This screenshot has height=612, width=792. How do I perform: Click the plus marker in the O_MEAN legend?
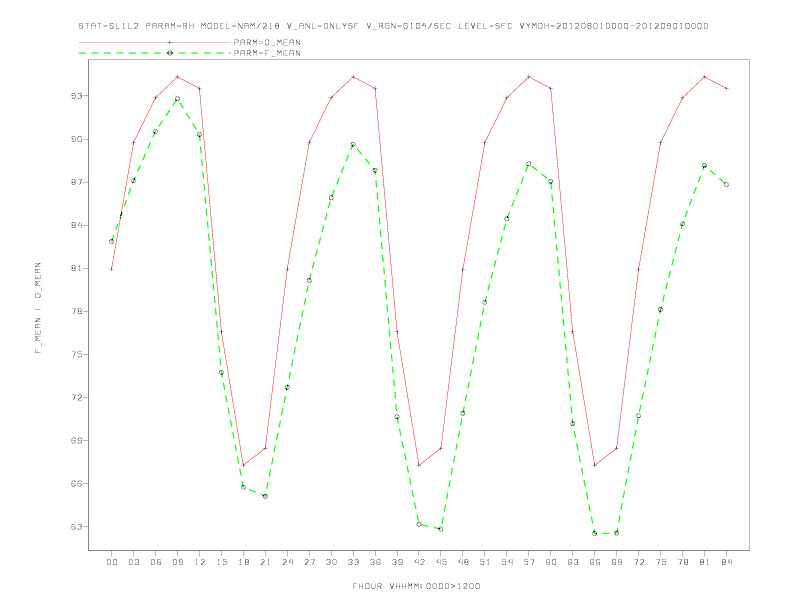[170, 42]
